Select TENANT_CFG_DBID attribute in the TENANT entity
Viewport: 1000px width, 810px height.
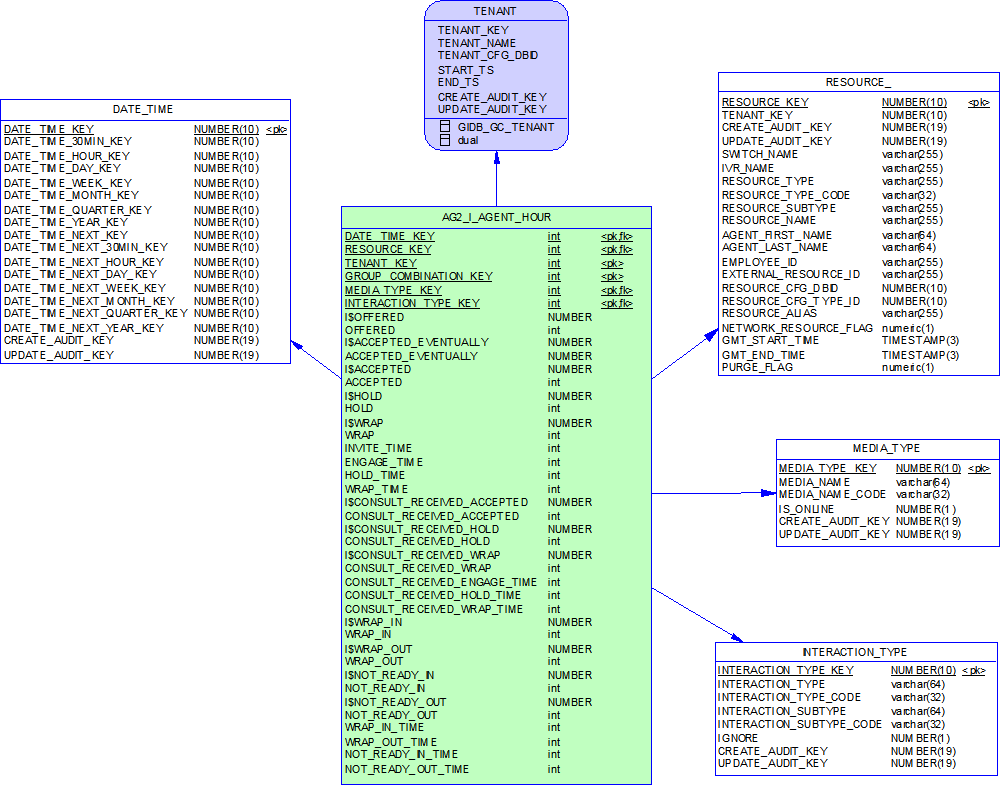487,56
